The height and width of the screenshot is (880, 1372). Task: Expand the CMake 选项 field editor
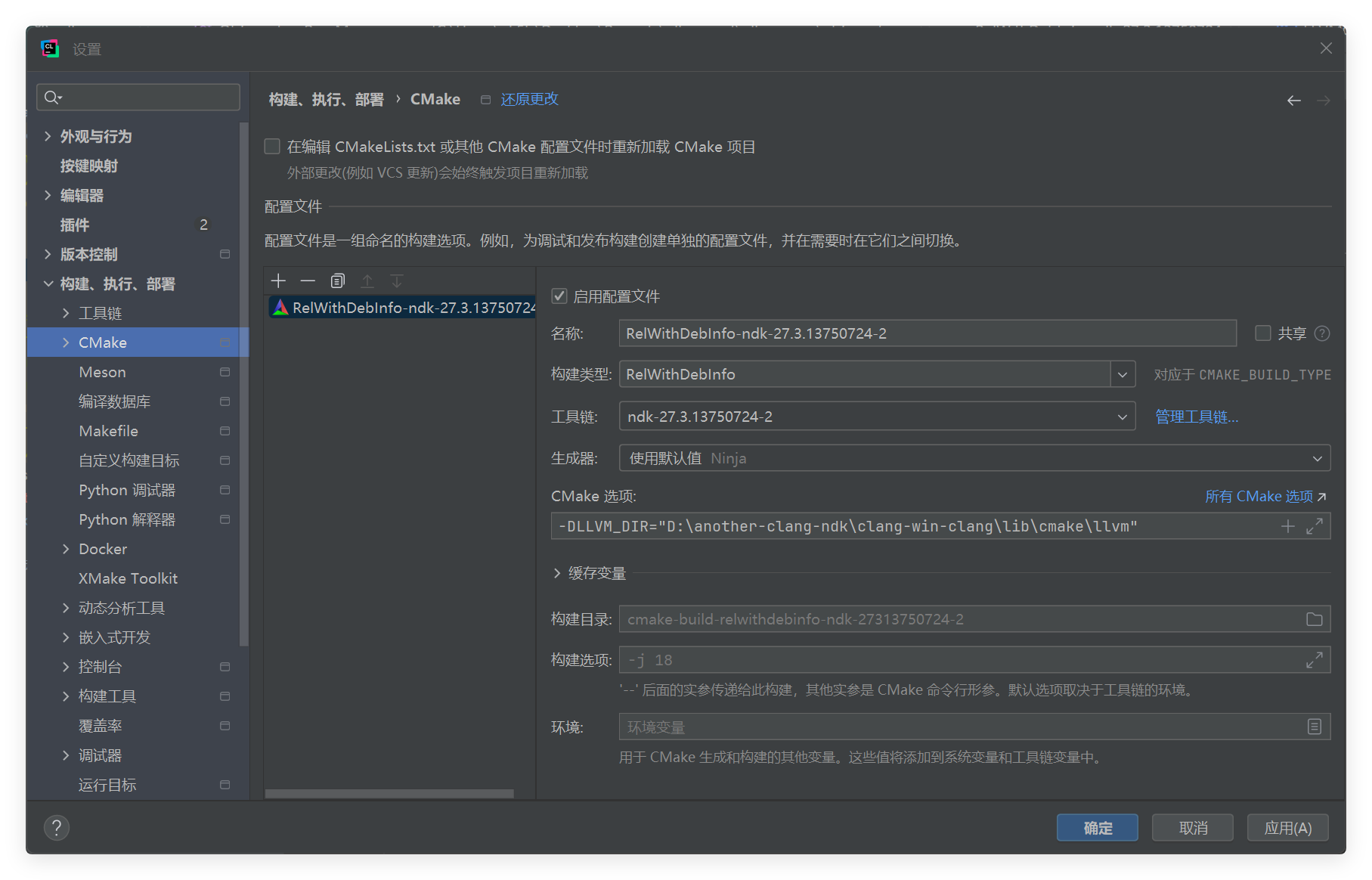point(1315,526)
